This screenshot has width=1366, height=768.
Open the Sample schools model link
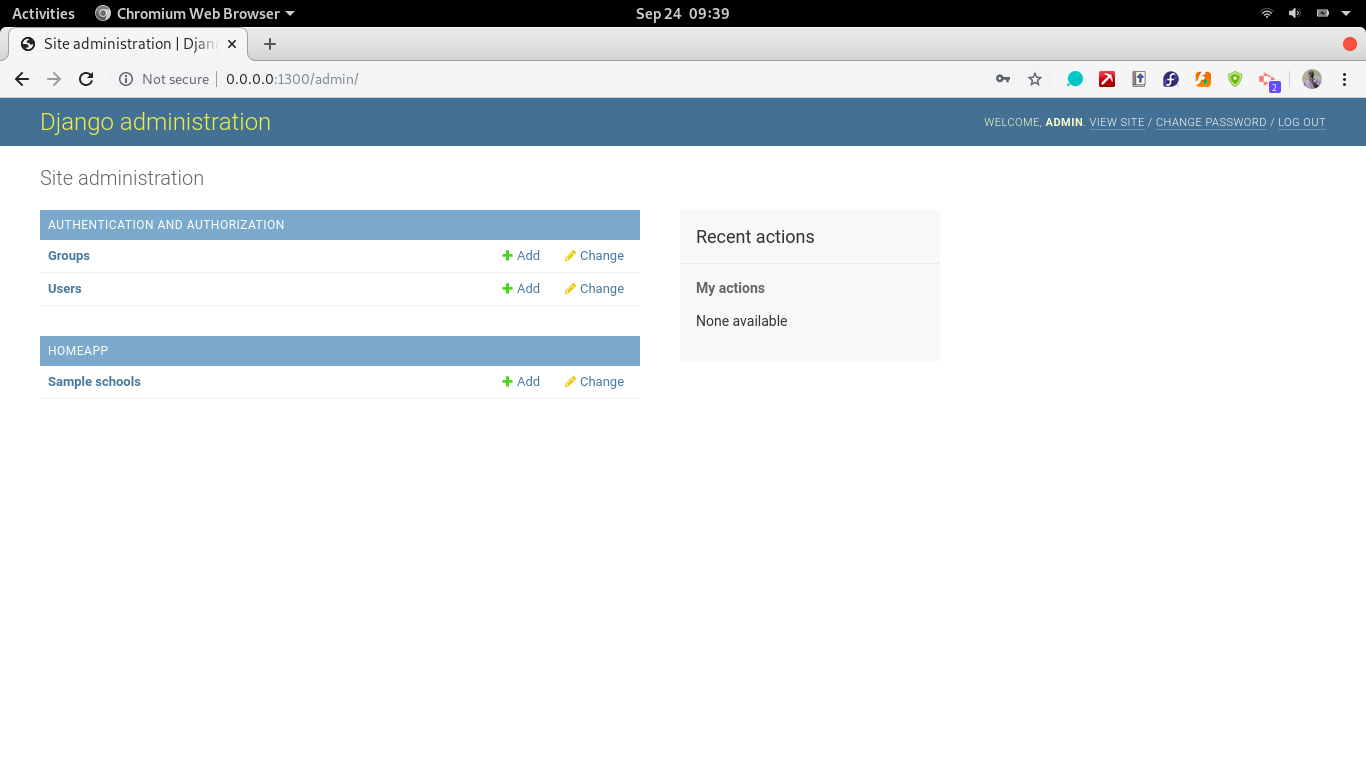[x=94, y=382]
